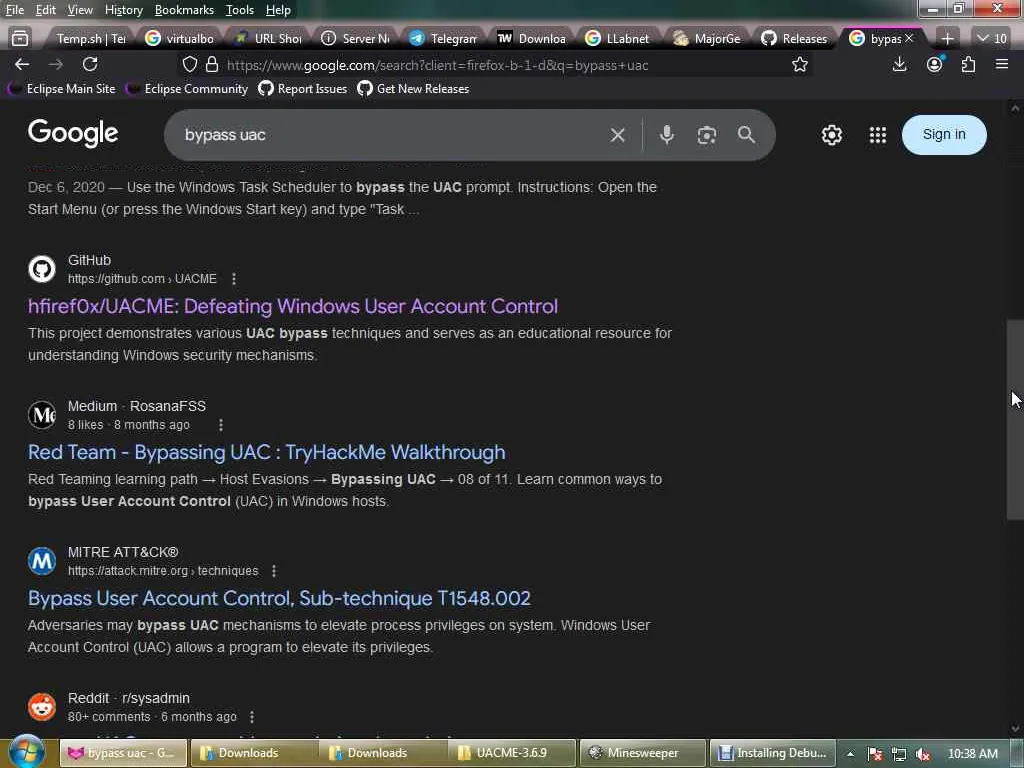Open Eclipse Main Site bookmark
The image size is (1024, 768).
62,89
